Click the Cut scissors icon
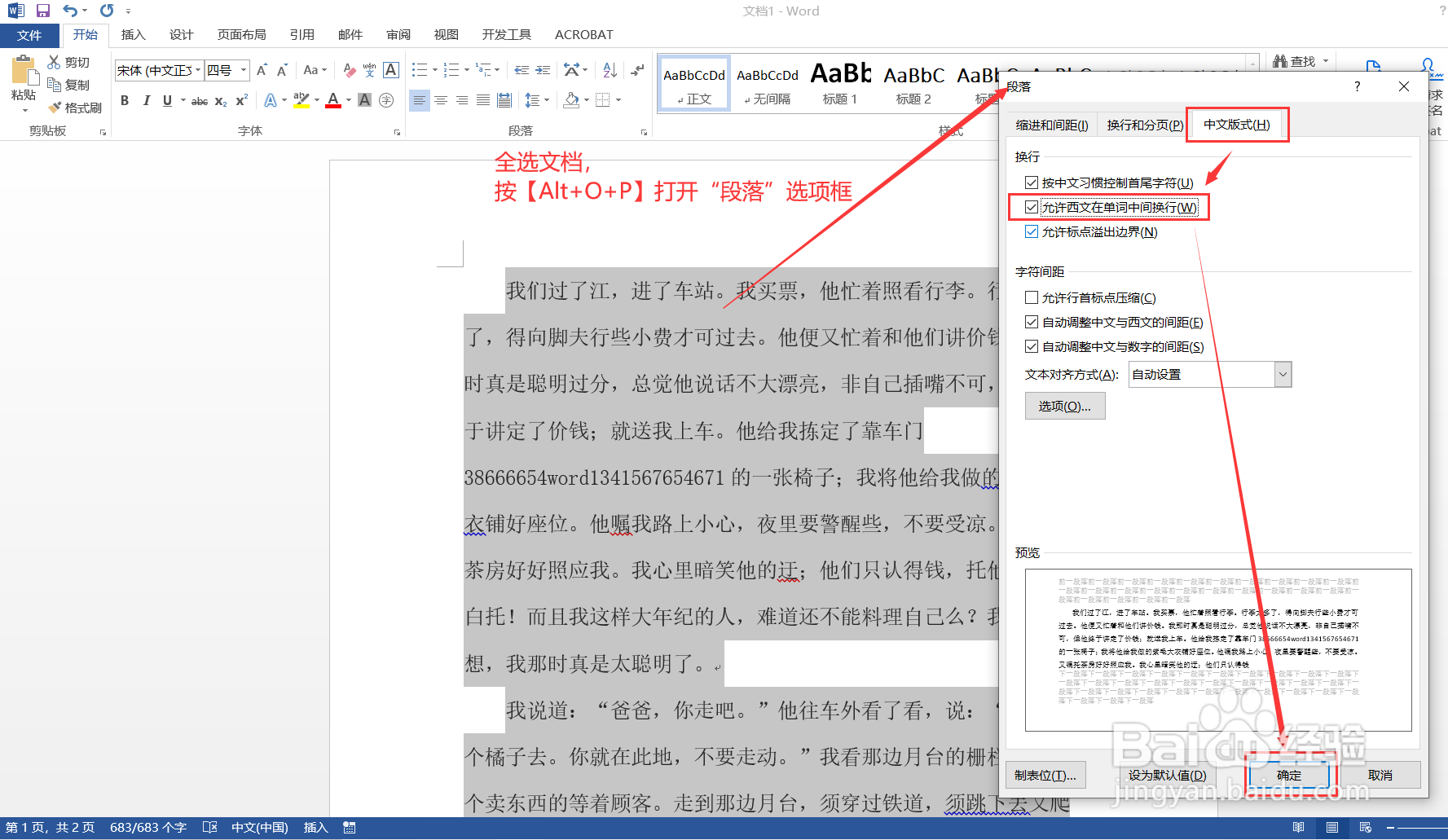Screen dimensions: 1448x840 (54, 62)
